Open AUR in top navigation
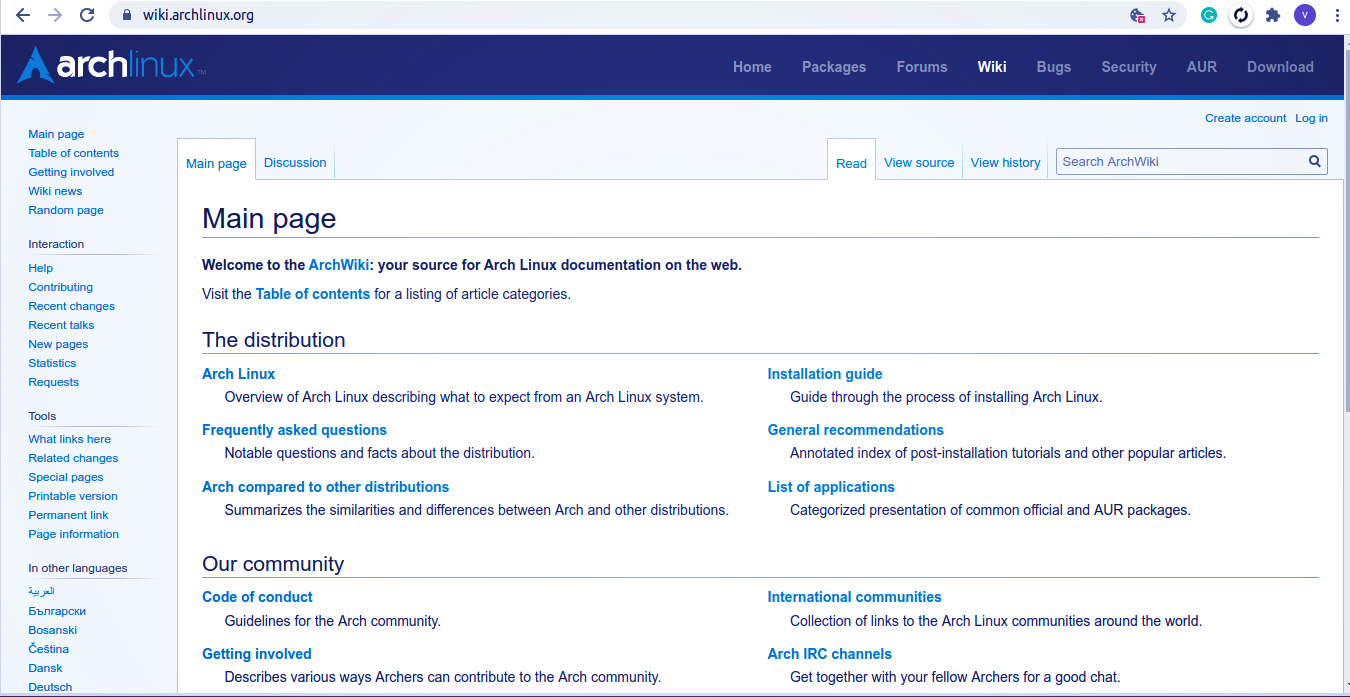 tap(1202, 67)
